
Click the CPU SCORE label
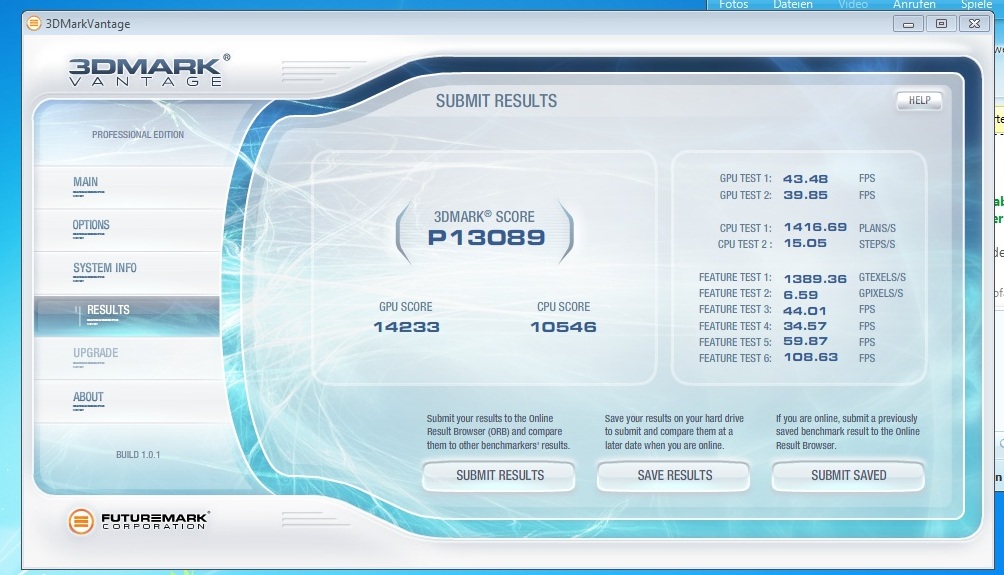[563, 307]
